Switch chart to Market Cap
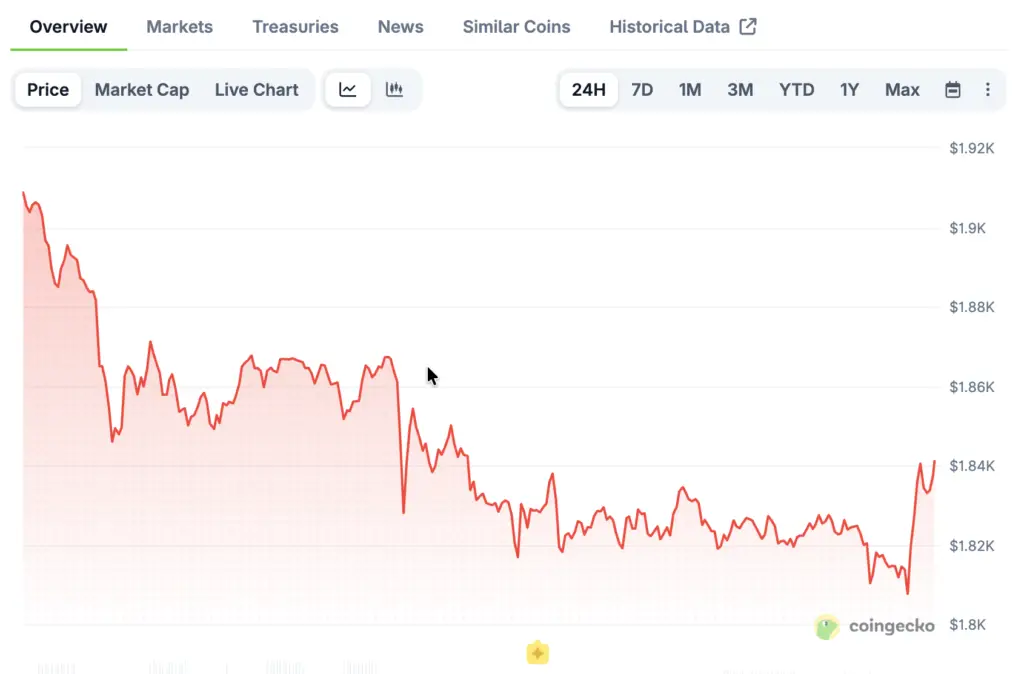This screenshot has height=674, width=1024. pos(142,90)
